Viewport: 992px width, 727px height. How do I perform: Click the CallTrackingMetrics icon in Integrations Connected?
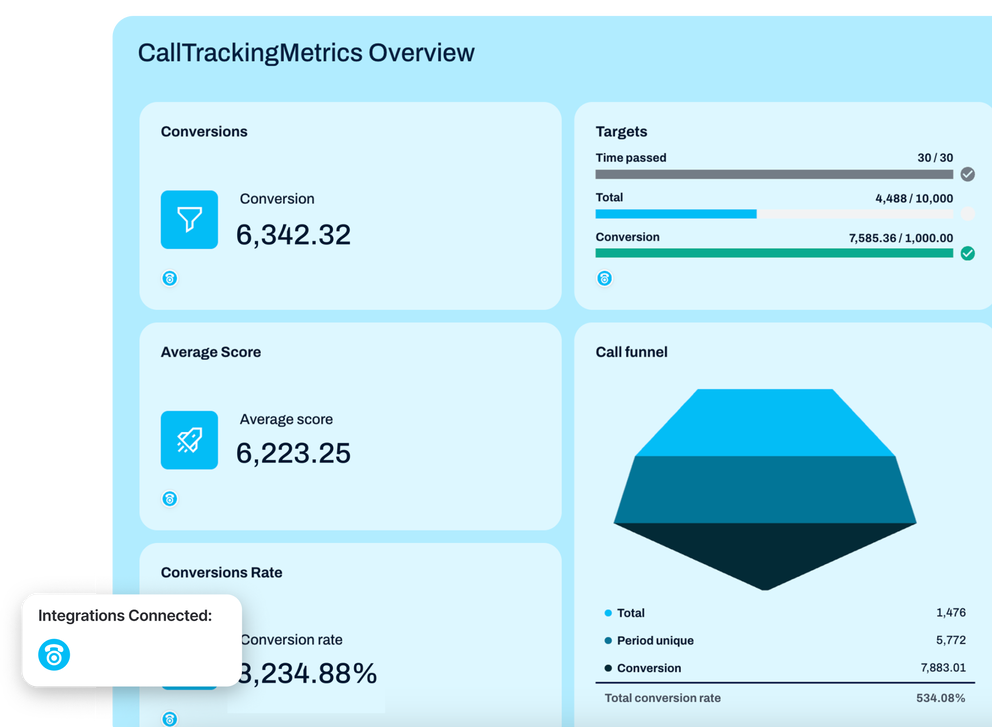tap(54, 655)
